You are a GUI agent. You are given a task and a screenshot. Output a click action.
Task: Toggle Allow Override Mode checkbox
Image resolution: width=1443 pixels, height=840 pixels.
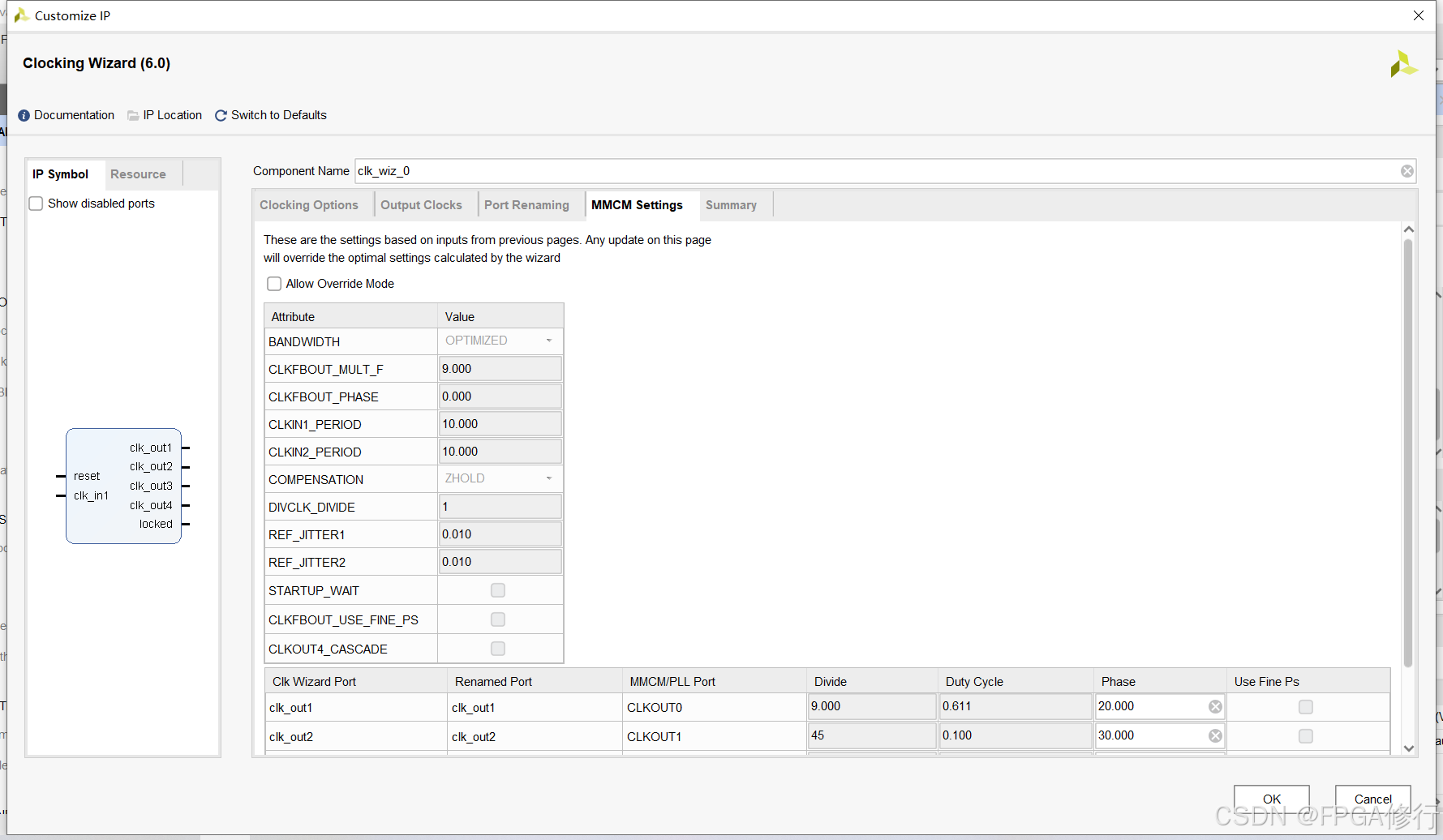(274, 284)
